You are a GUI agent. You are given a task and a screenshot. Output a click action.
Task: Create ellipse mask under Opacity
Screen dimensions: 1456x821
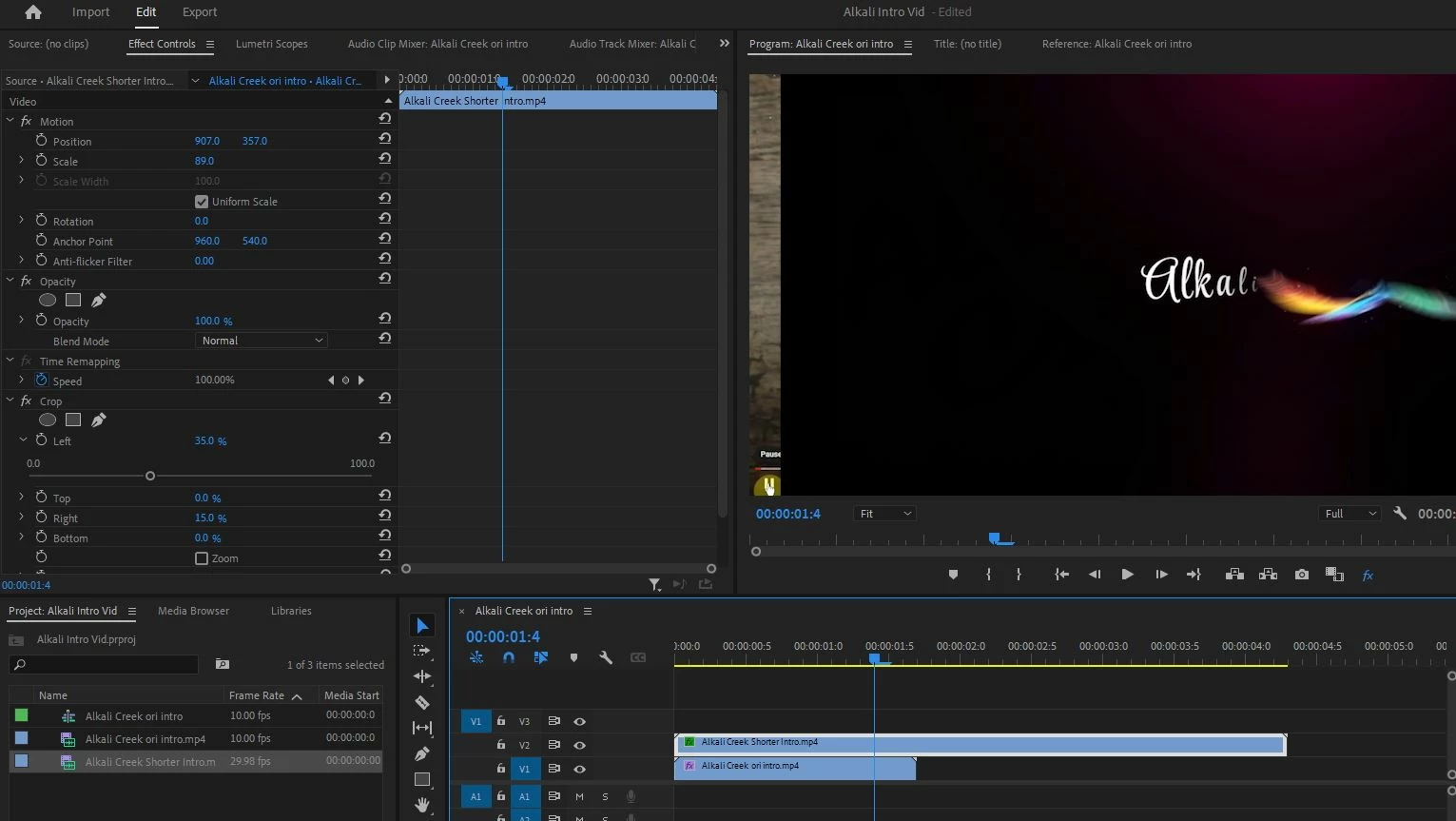pos(48,300)
